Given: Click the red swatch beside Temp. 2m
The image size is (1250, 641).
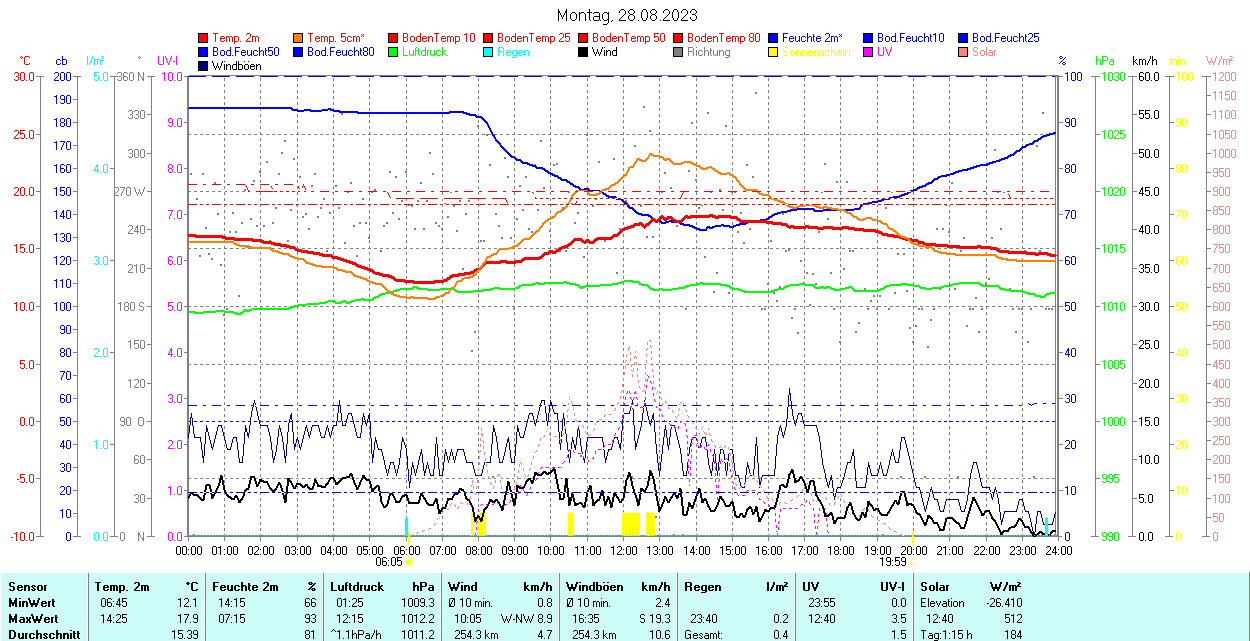Looking at the screenshot, I should (x=204, y=38).
